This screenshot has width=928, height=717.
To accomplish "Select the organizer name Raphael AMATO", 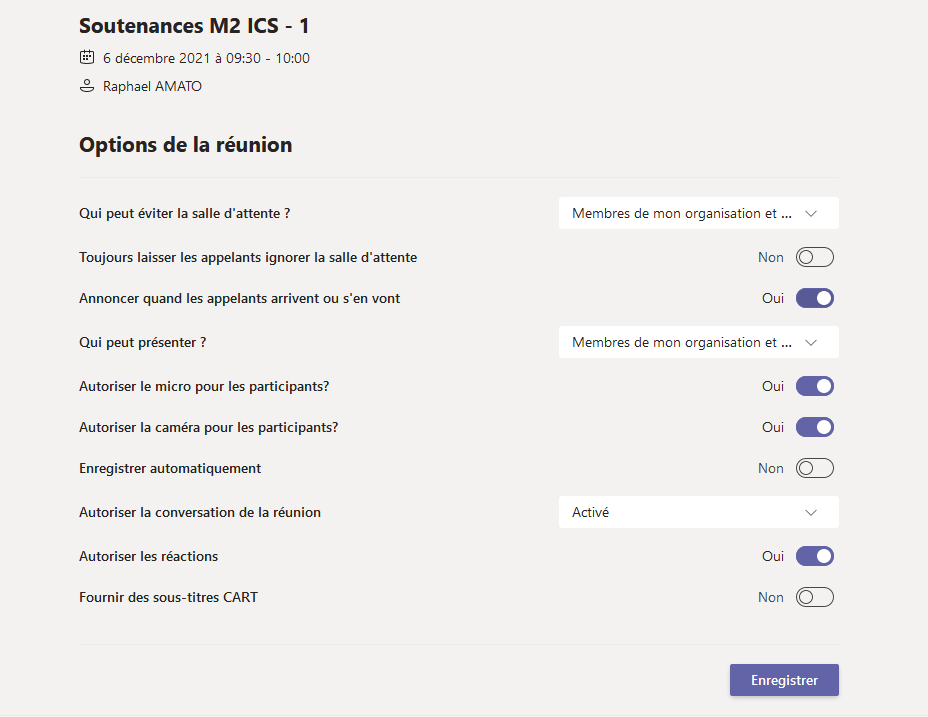I will [x=150, y=86].
